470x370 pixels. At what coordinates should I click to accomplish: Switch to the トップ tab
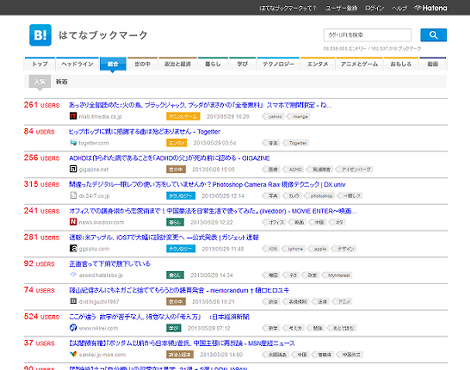click(40, 64)
